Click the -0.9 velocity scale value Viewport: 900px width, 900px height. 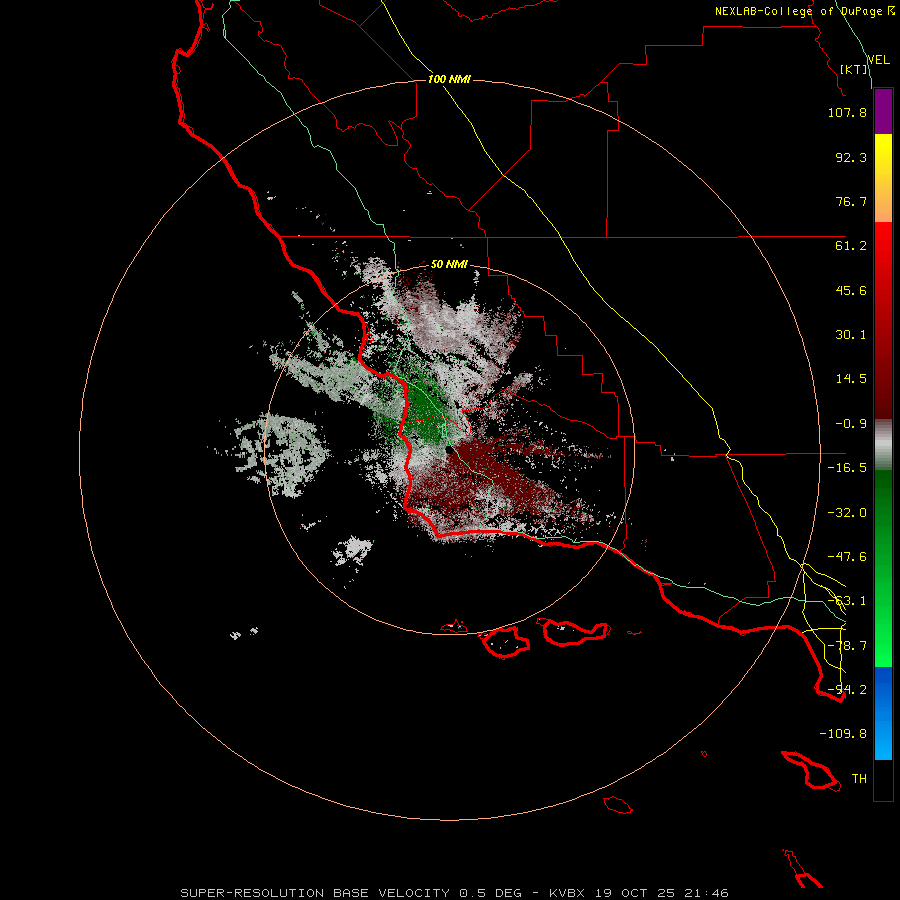pyautogui.click(x=851, y=424)
